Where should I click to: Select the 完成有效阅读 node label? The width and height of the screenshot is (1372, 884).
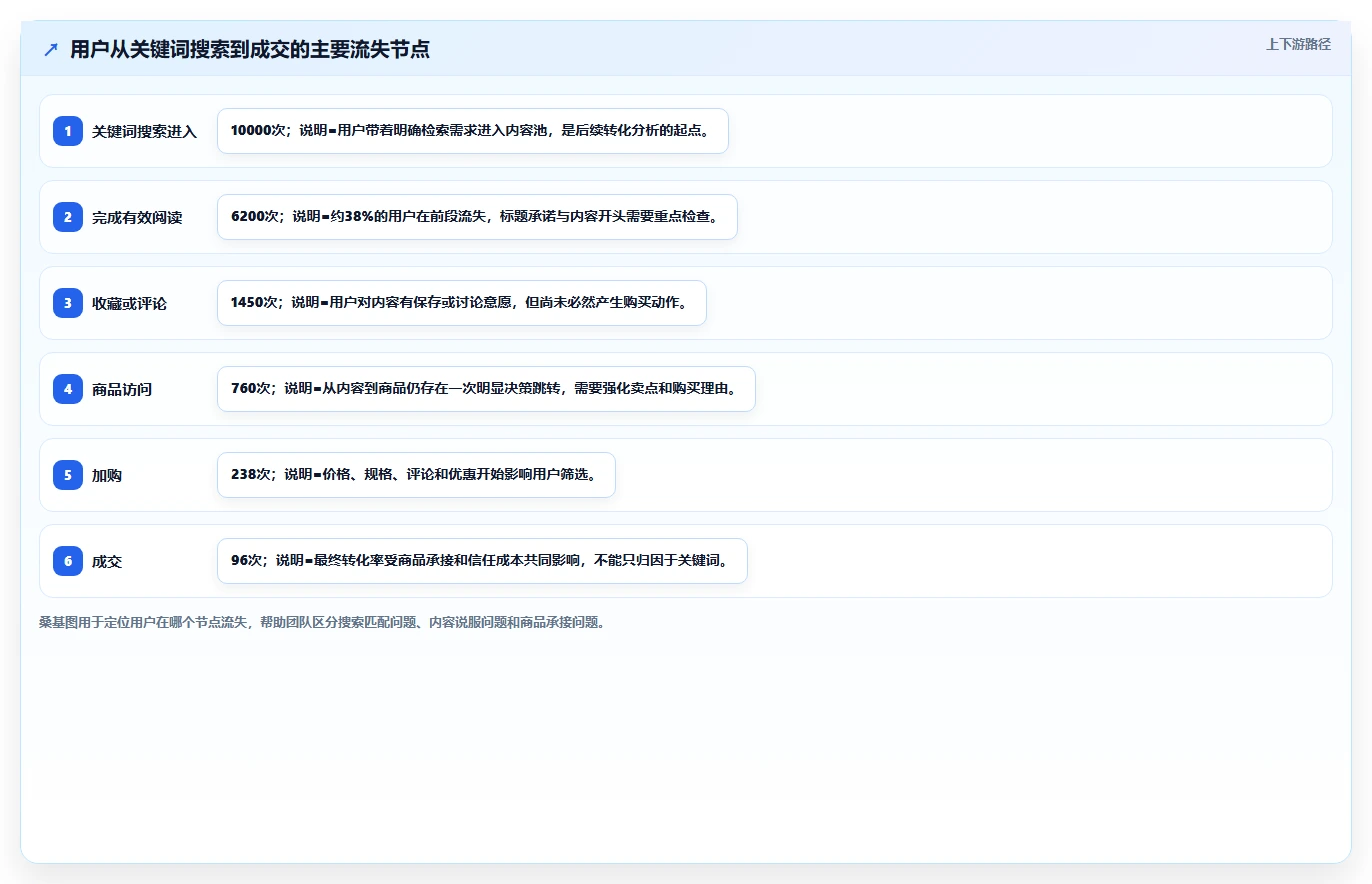[x=137, y=218]
